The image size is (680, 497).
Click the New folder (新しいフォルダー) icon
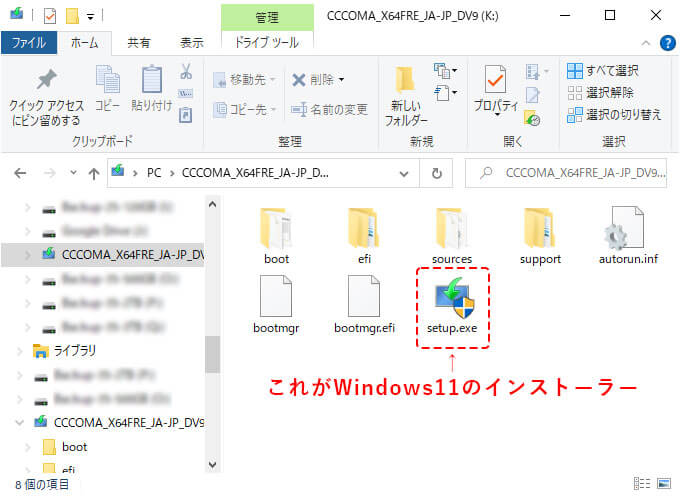pyautogui.click(x=405, y=79)
